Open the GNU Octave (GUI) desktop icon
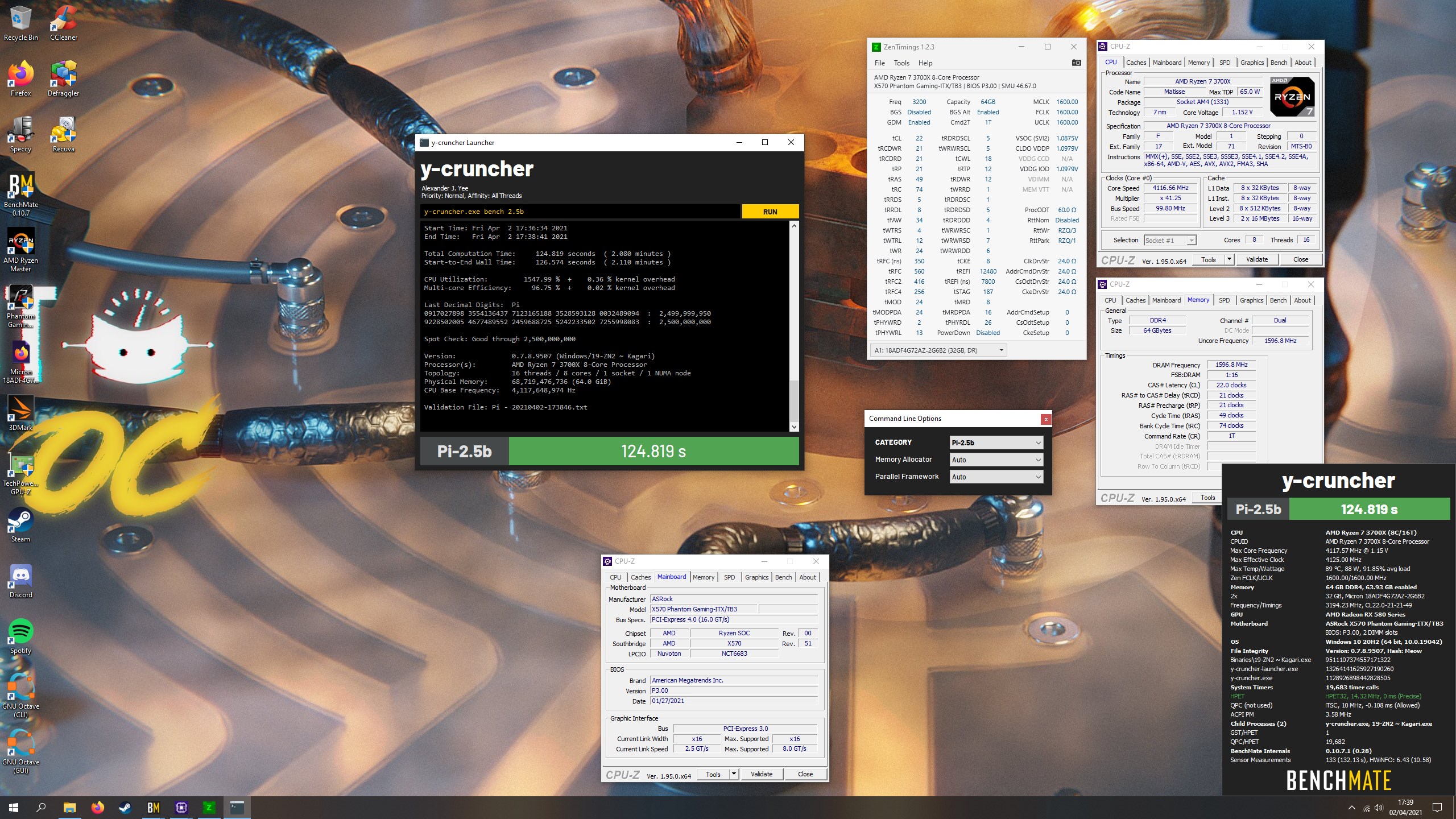The width and height of the screenshot is (1456, 819). (x=20, y=752)
